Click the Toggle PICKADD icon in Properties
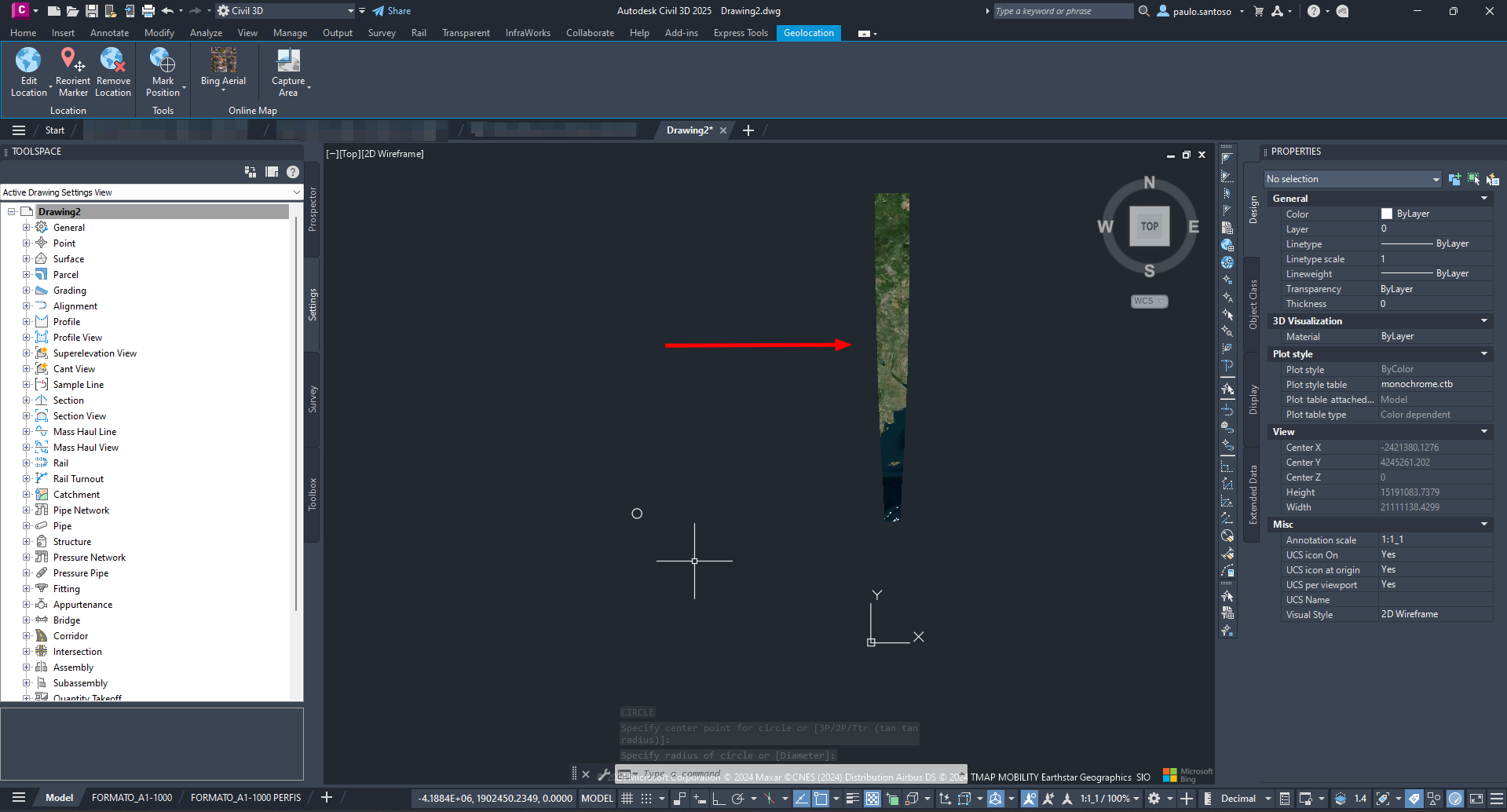 [x=1454, y=179]
